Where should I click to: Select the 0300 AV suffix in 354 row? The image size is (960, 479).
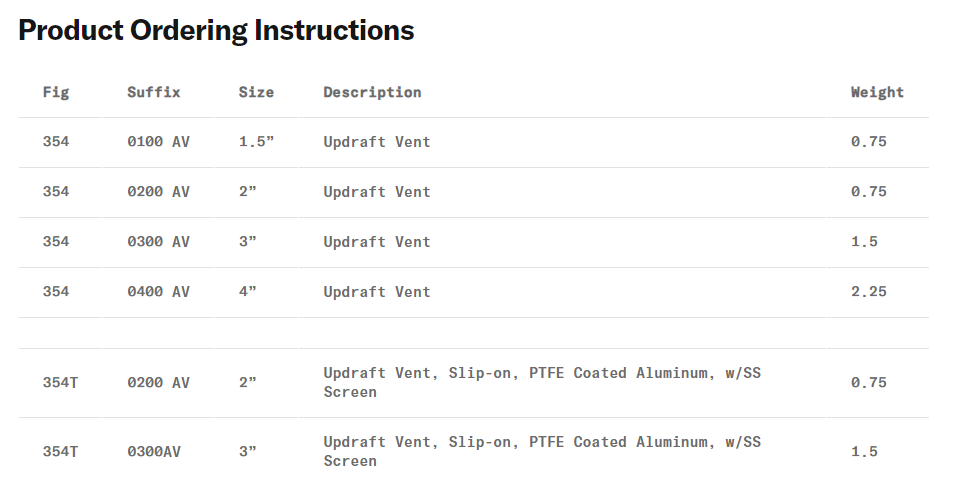point(158,242)
